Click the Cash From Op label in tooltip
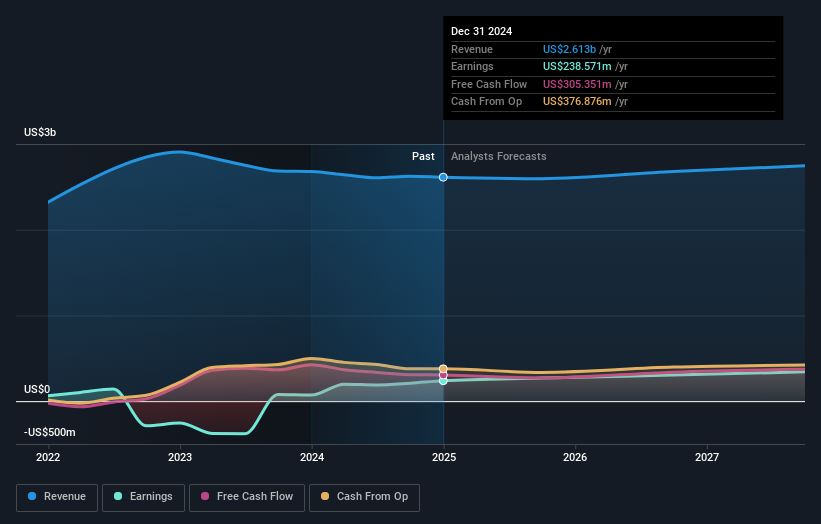This screenshot has width=821, height=524. 486,102
